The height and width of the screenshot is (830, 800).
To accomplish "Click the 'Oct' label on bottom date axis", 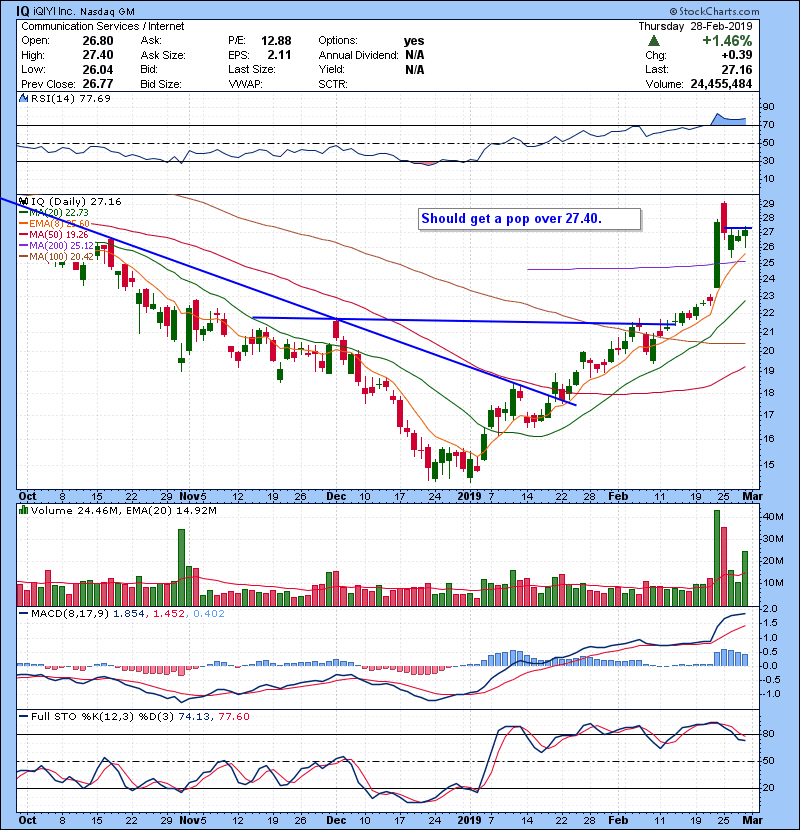I will pyautogui.click(x=28, y=820).
